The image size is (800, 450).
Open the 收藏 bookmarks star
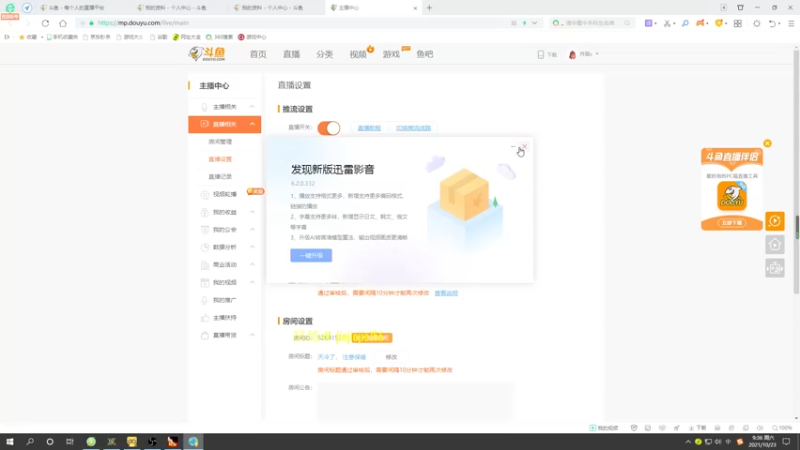coord(28,37)
